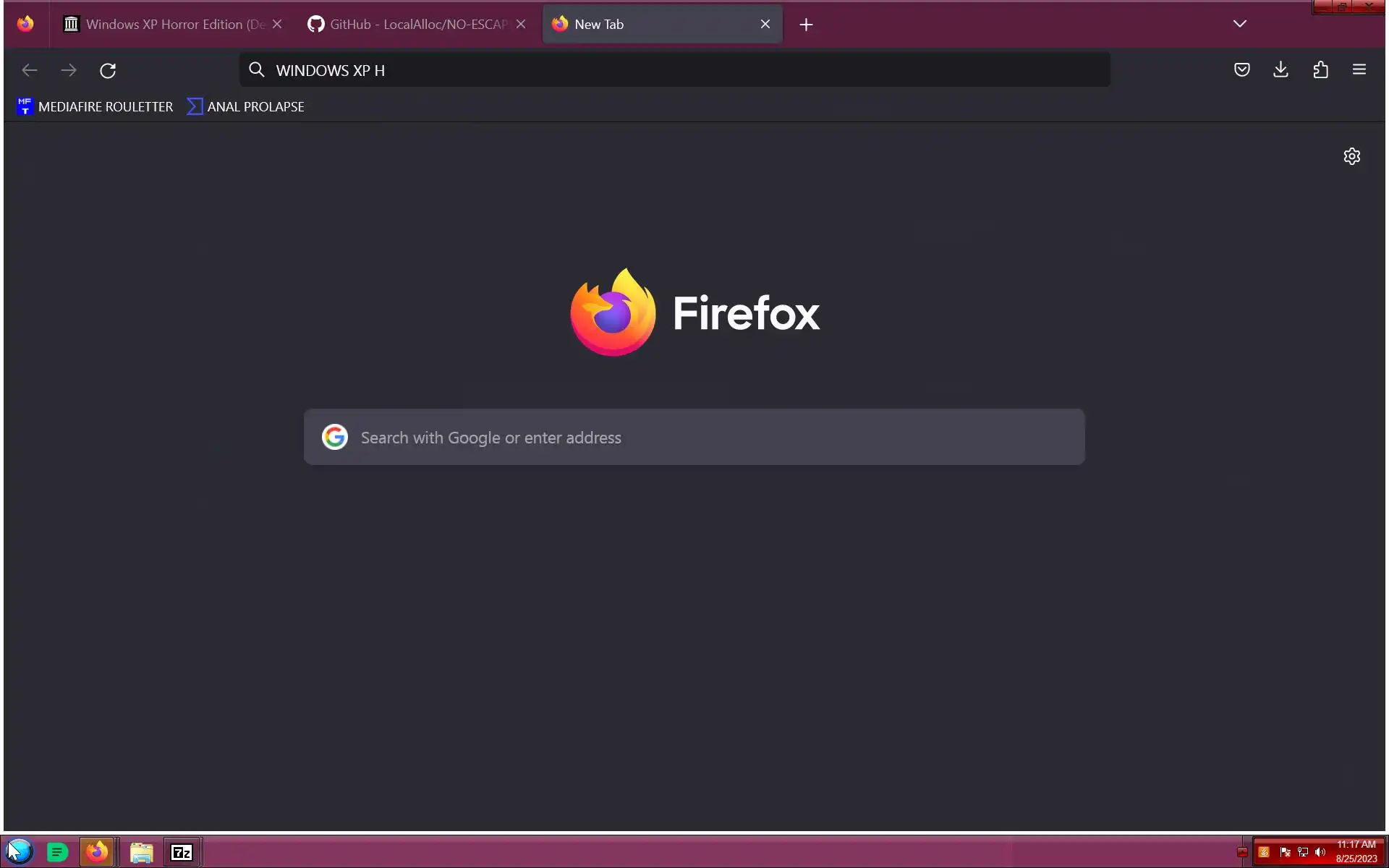1389x868 pixels.
Task: Click the Search with Google box
Action: 693,438
